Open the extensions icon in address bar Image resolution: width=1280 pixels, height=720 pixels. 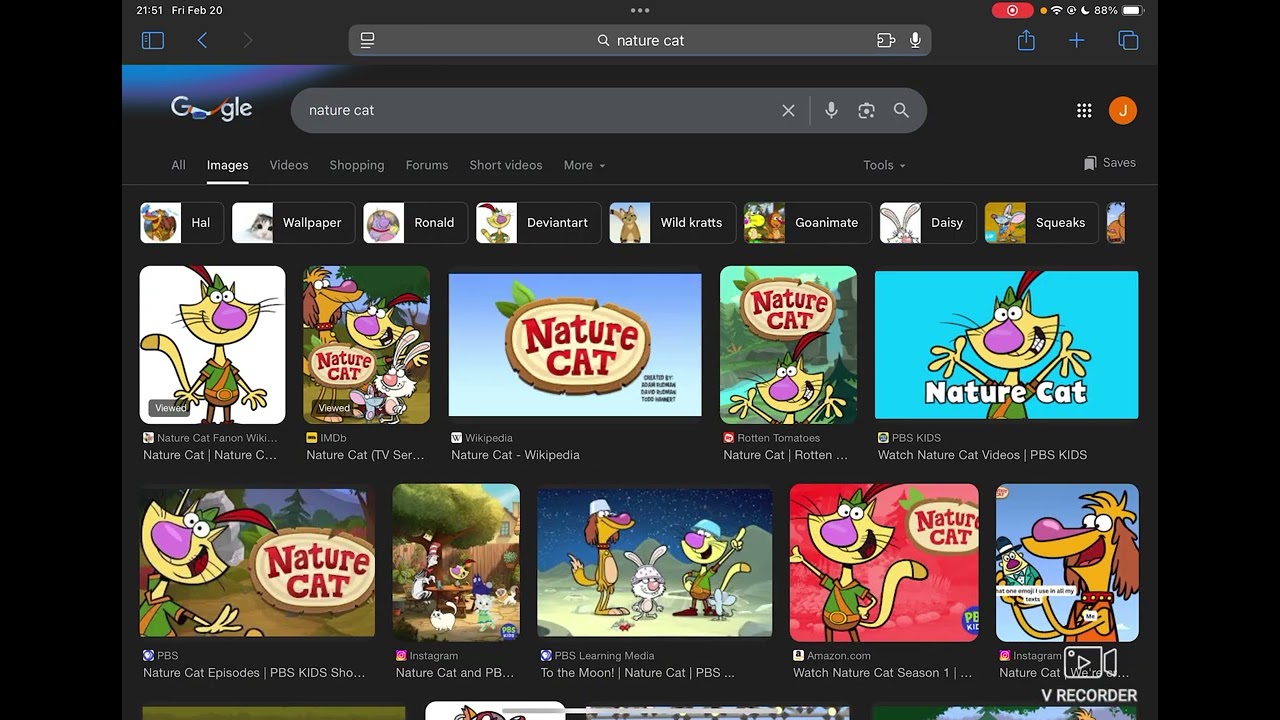885,40
